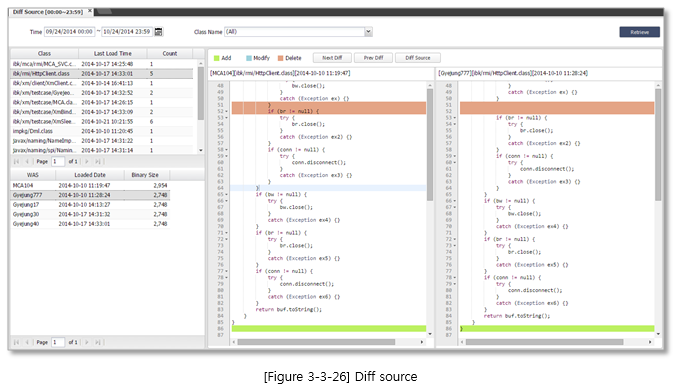Collapse code fold at line 67 in Gyejung777 pane
Image resolution: width=691 pixels, height=387 pixels.
tap(455, 207)
